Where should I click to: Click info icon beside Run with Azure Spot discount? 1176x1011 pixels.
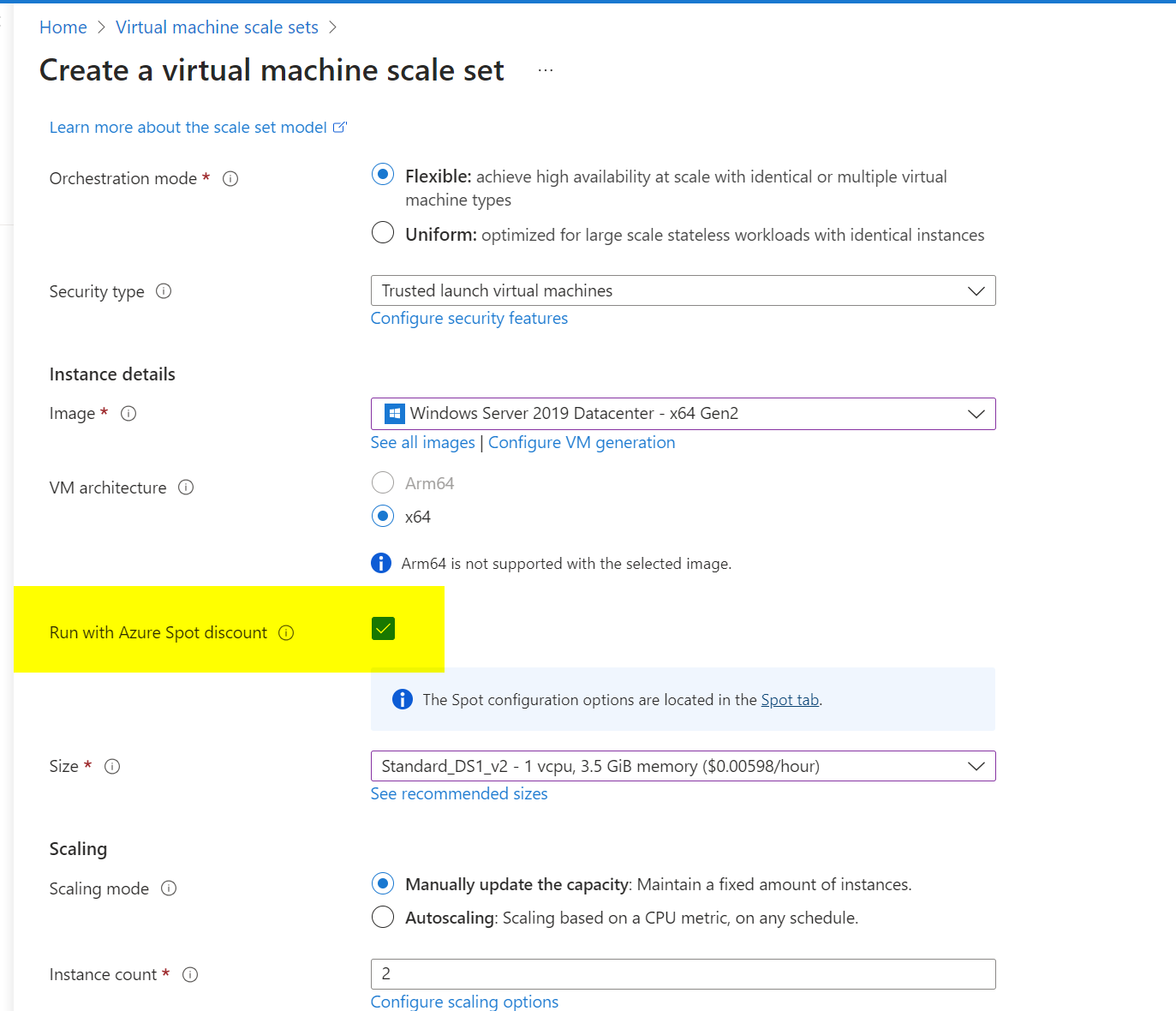click(x=286, y=633)
